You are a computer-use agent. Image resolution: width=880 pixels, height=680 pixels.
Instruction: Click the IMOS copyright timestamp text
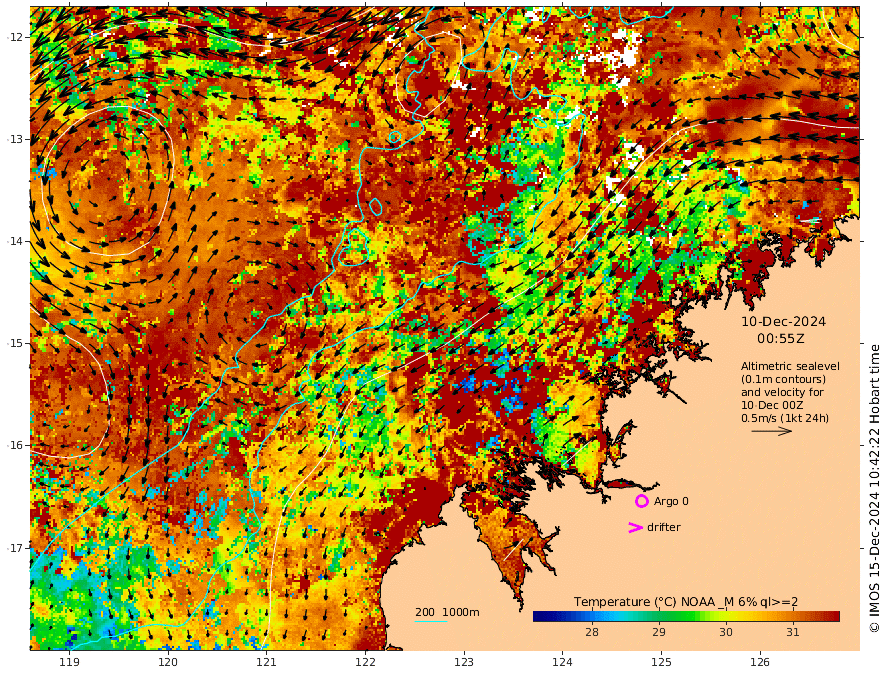874,489
